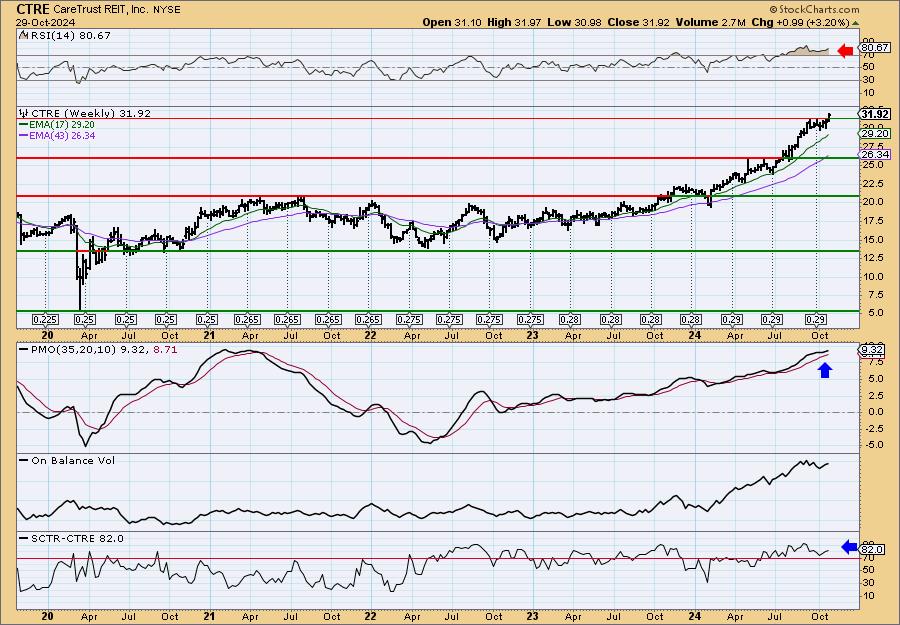Click the 29.20 EMA tag on right axis
The image size is (900, 625).
(x=875, y=134)
